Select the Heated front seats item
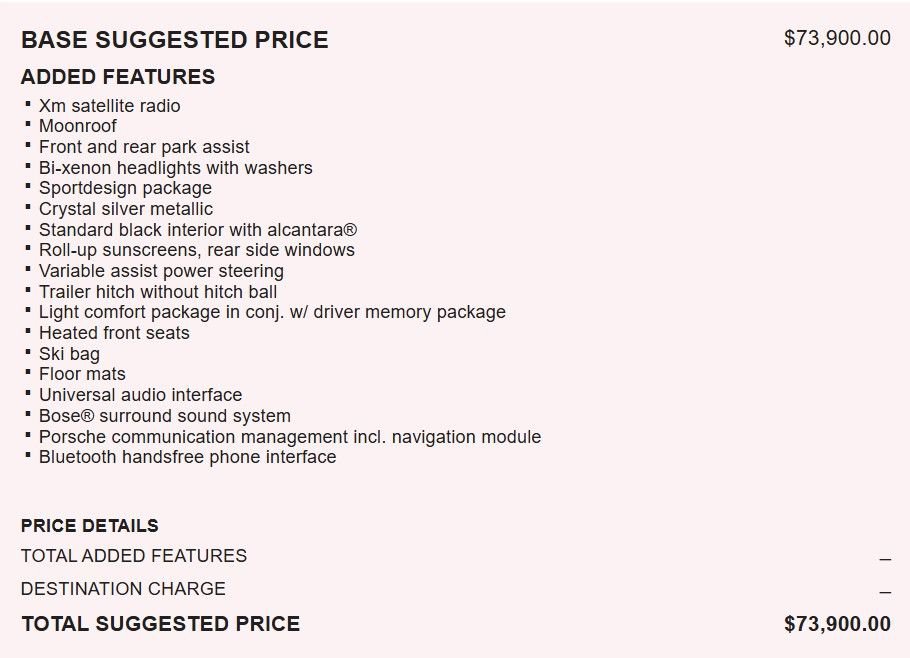This screenshot has width=910, height=658. click(114, 333)
